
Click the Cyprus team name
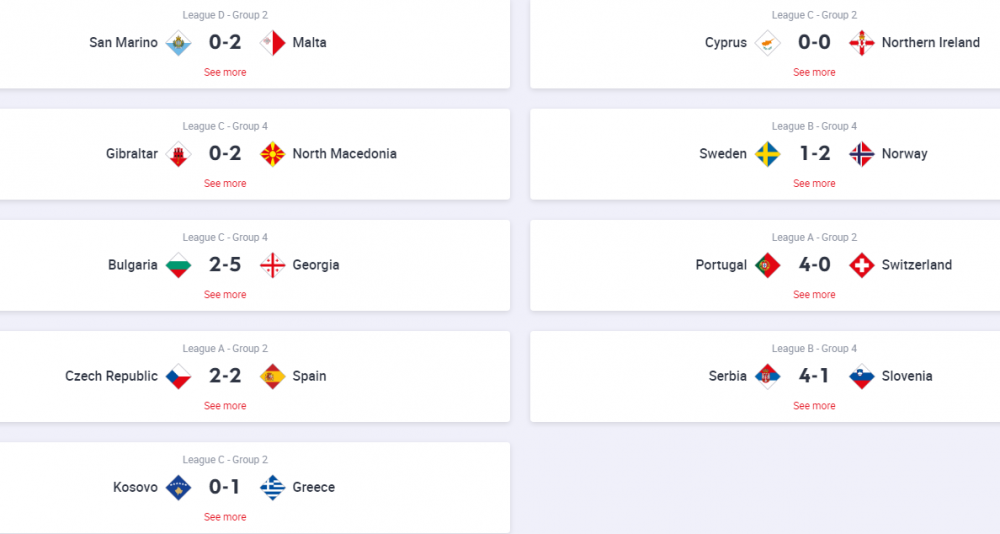tap(726, 43)
